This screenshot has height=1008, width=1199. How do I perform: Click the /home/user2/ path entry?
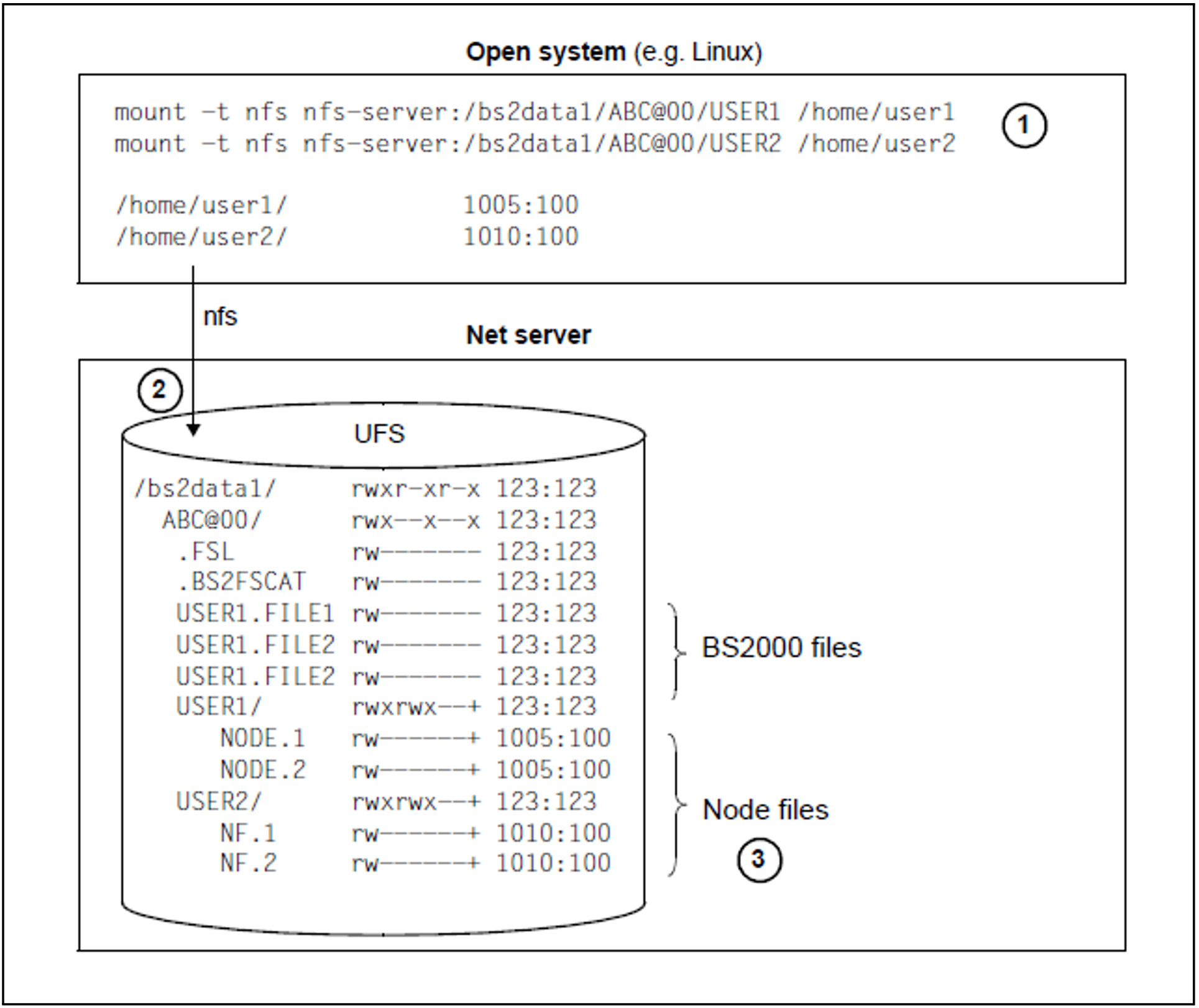(x=202, y=237)
